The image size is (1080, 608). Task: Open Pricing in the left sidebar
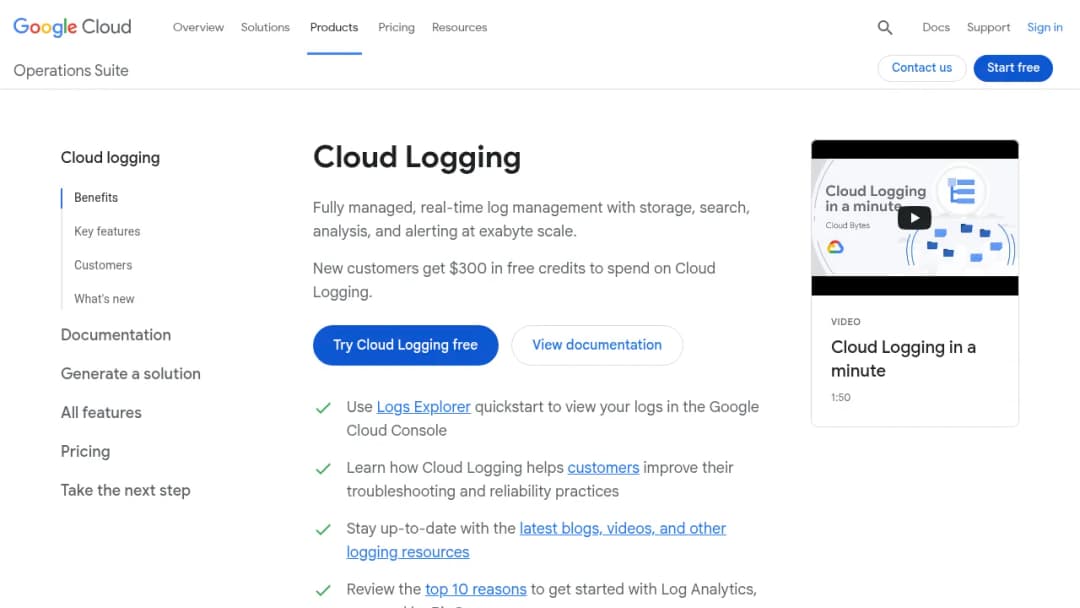pos(85,452)
